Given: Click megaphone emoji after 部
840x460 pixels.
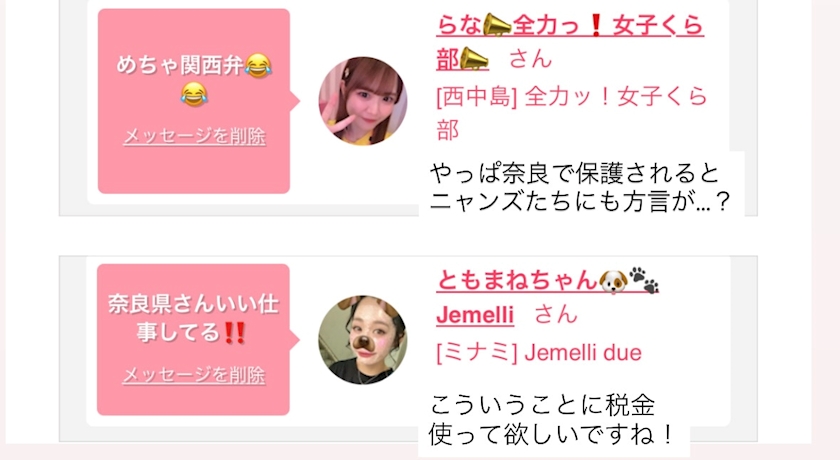Looking at the screenshot, I should (x=474, y=59).
